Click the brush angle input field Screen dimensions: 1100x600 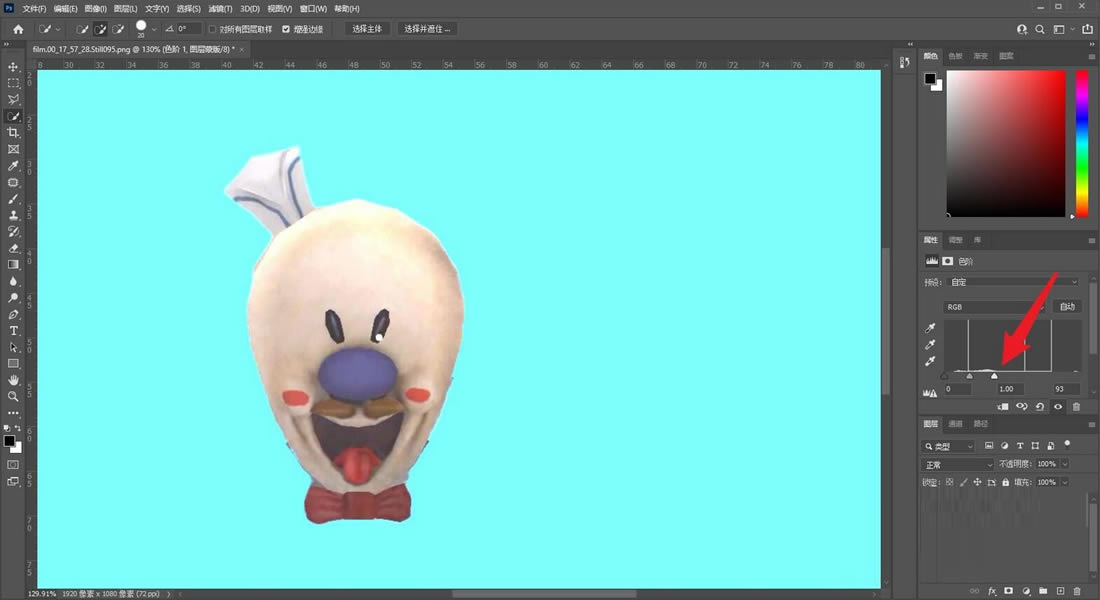click(x=188, y=29)
